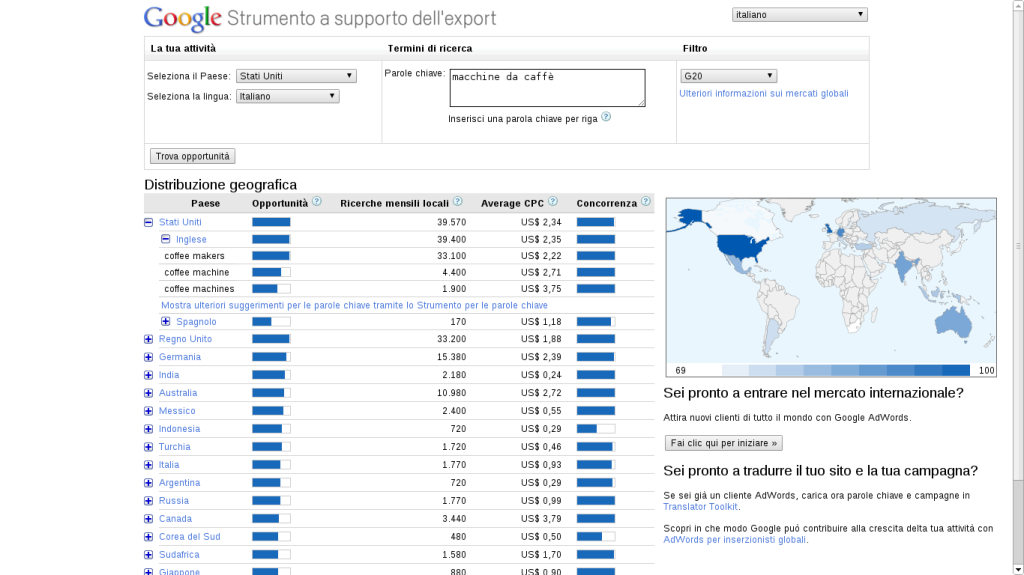Screen dimensions: 1024x575
Task: Expand the Germania row
Action: [x=148, y=357]
